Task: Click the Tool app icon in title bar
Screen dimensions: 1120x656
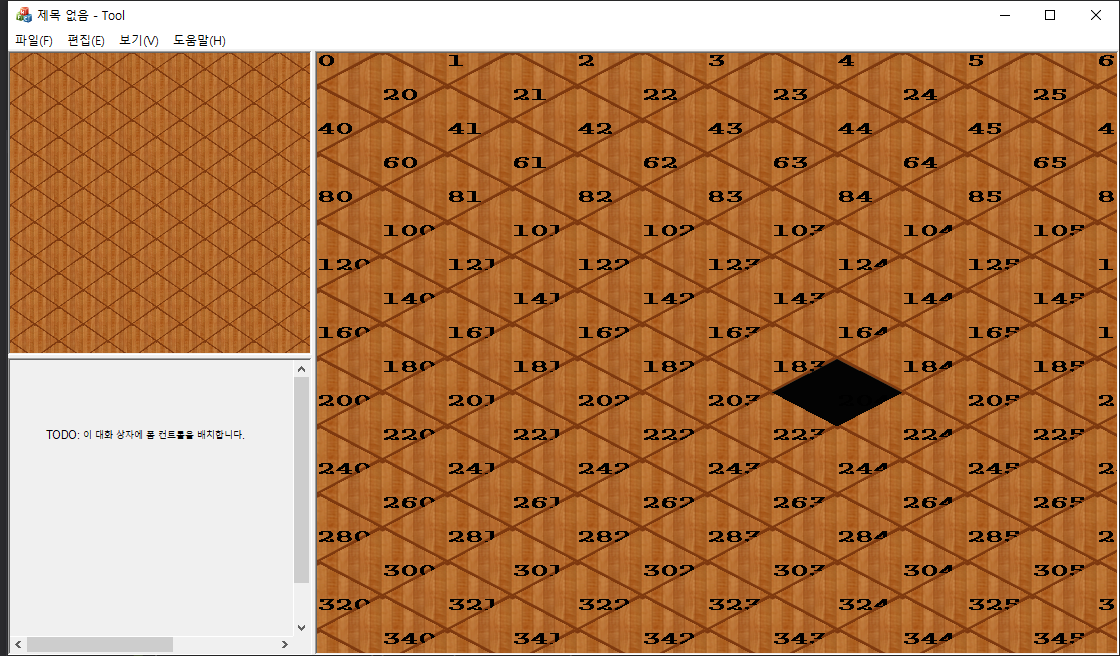Action: tap(24, 15)
